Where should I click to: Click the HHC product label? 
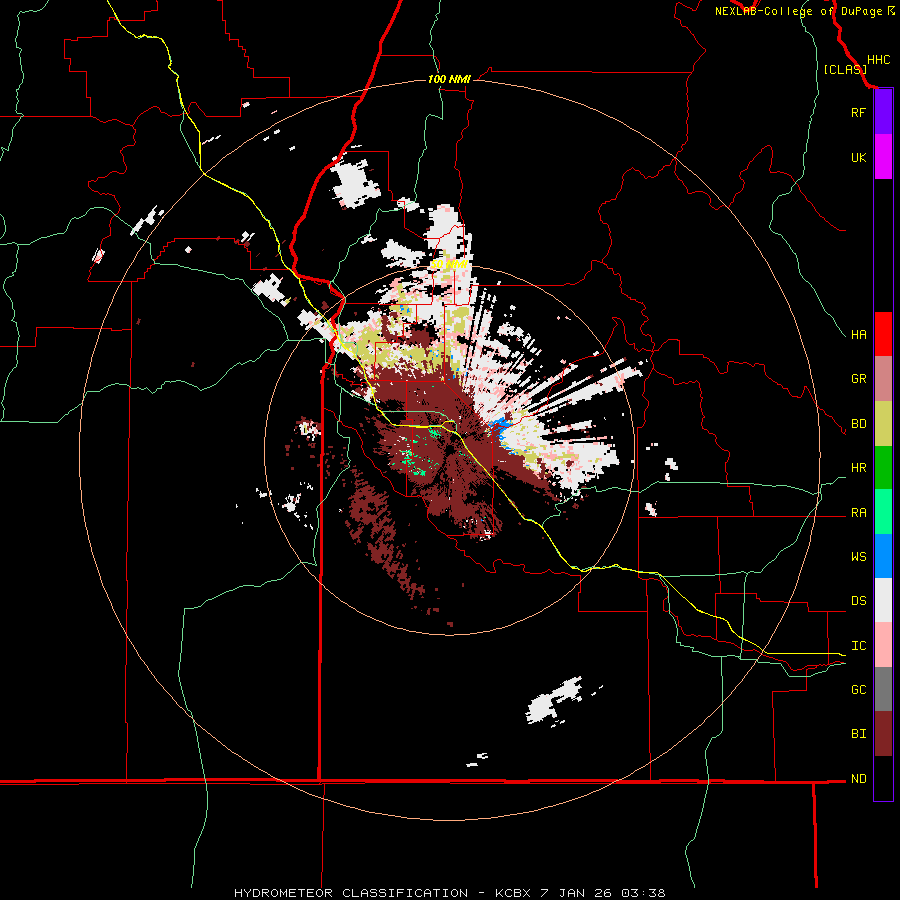tap(878, 60)
